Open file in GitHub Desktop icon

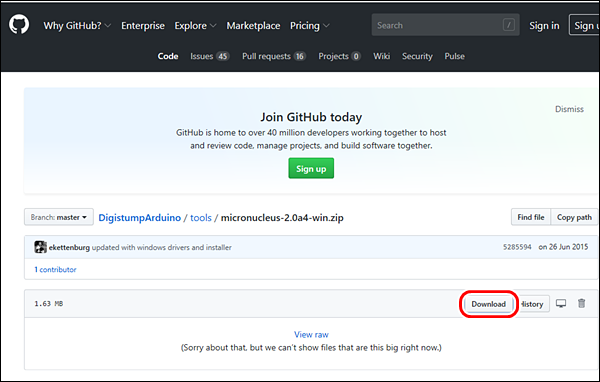pyautogui.click(x=561, y=304)
